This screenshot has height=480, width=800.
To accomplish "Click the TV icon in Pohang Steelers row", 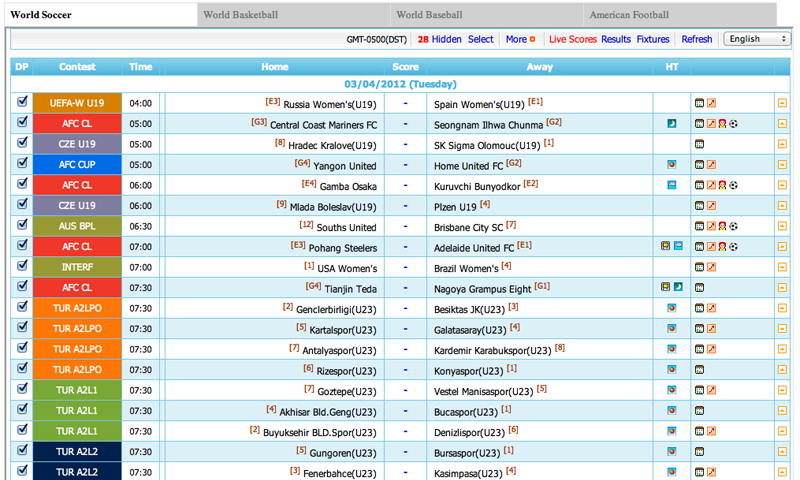I will (665, 247).
